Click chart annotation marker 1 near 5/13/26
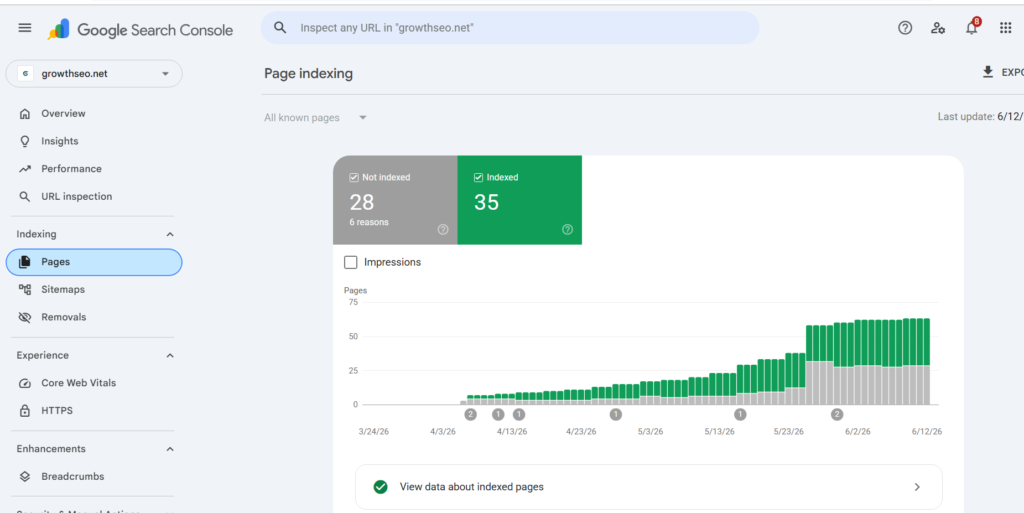The width and height of the screenshot is (1024, 513). [x=740, y=414]
